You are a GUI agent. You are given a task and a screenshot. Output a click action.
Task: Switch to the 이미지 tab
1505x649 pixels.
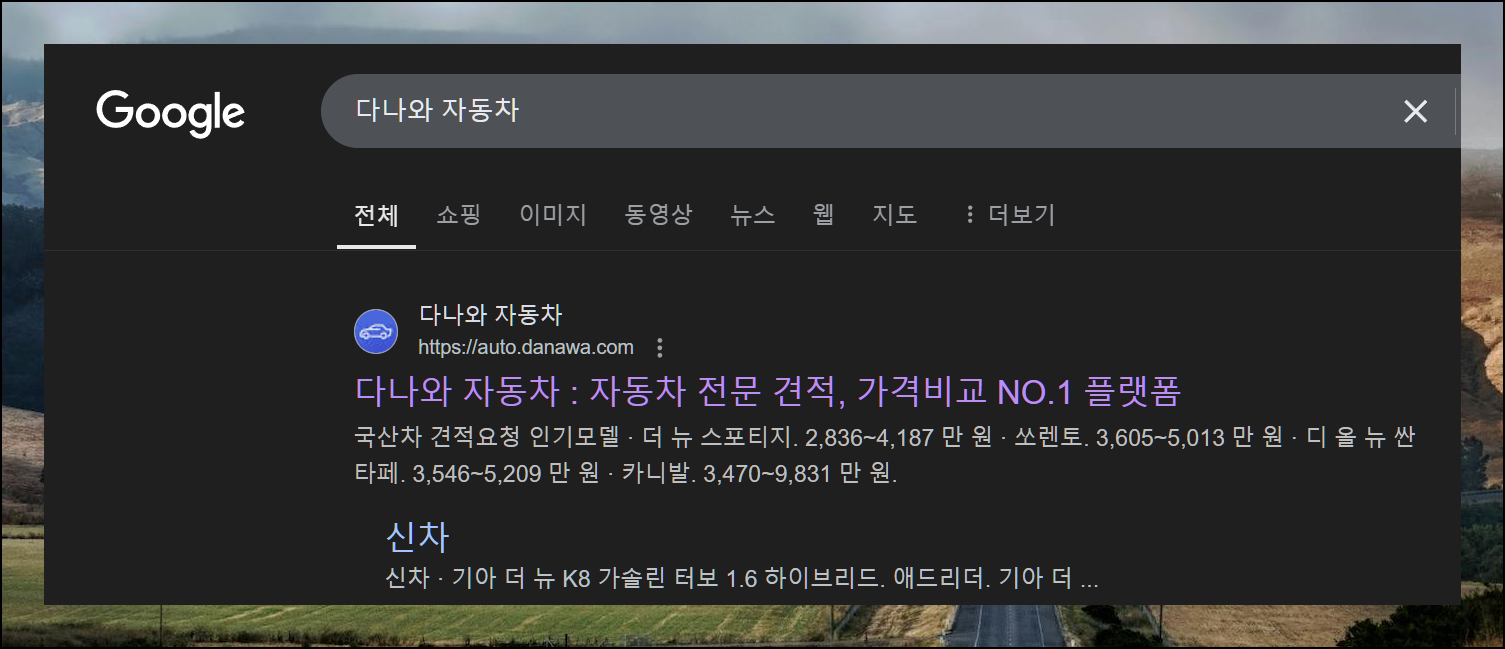coord(553,214)
